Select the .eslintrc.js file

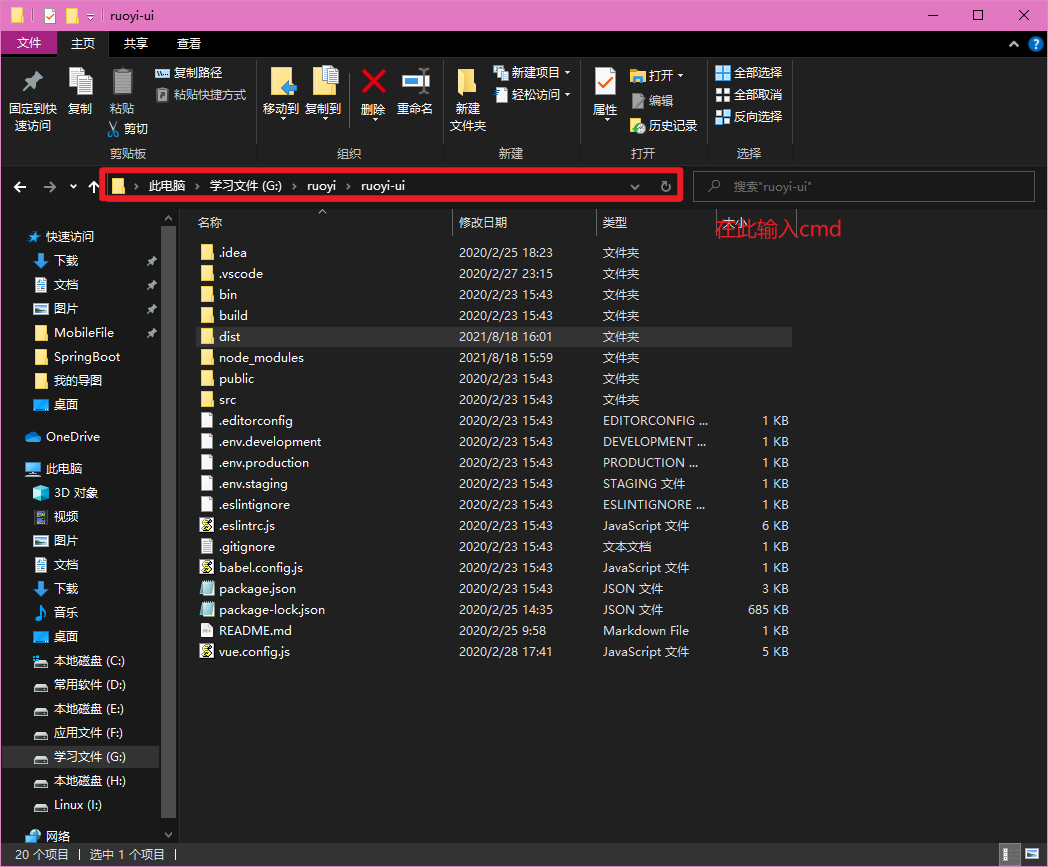tap(247, 526)
